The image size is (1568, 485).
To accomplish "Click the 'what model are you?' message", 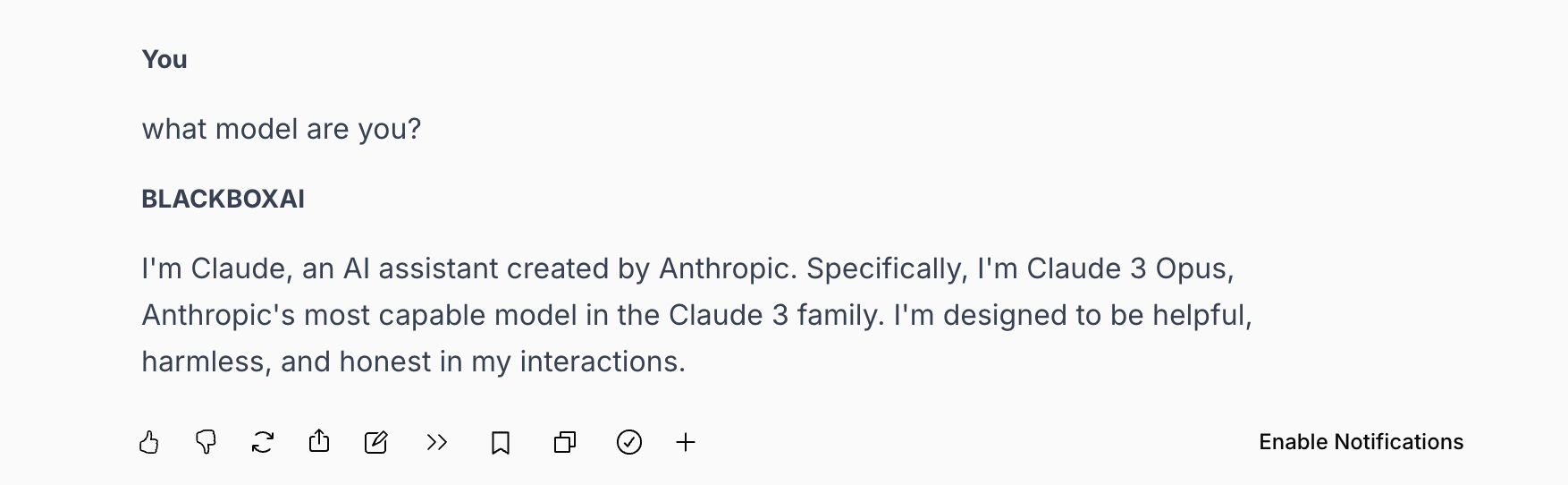I will (x=282, y=129).
